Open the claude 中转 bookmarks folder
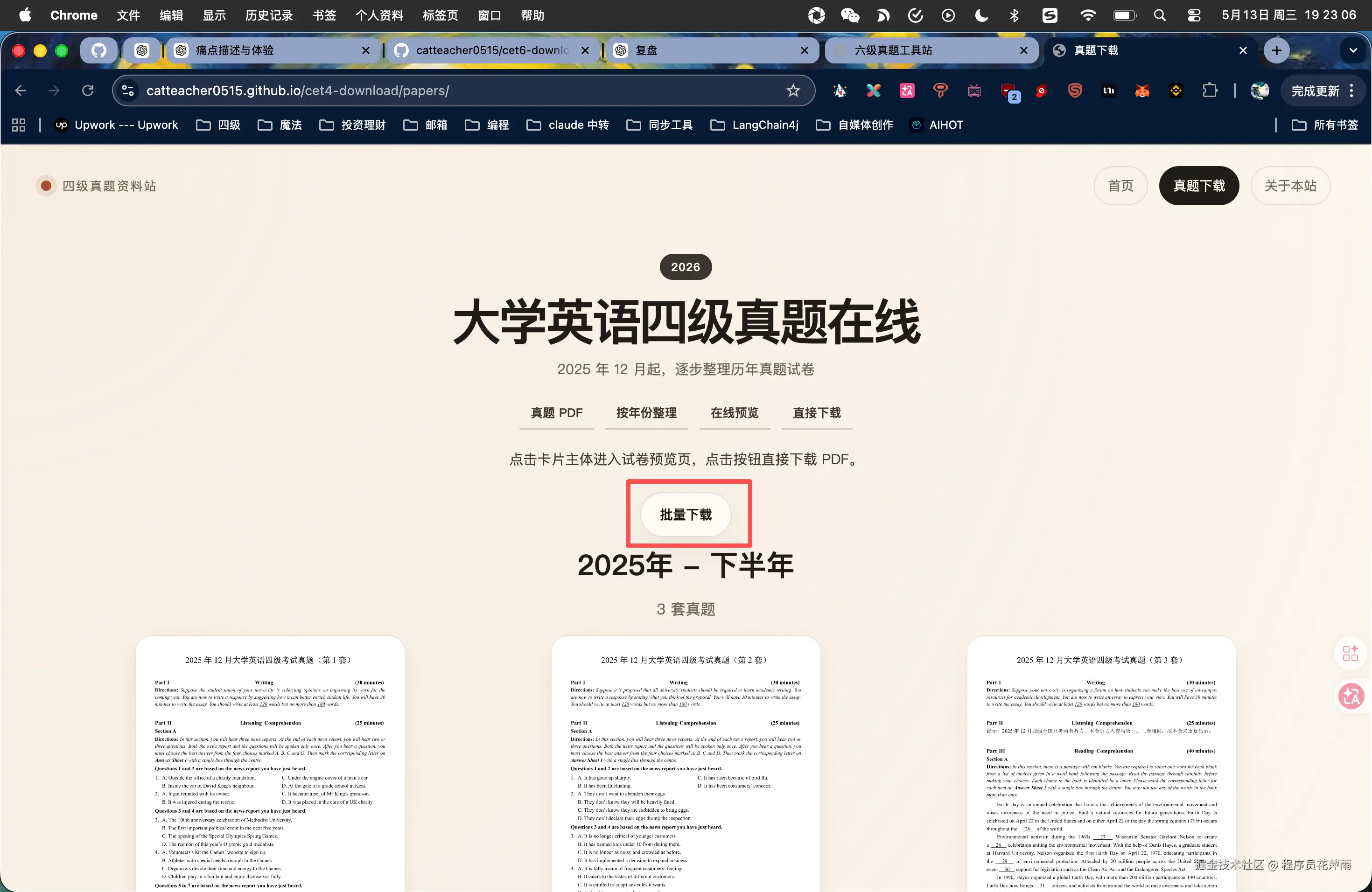This screenshot has width=1372, height=892. pyautogui.click(x=568, y=125)
